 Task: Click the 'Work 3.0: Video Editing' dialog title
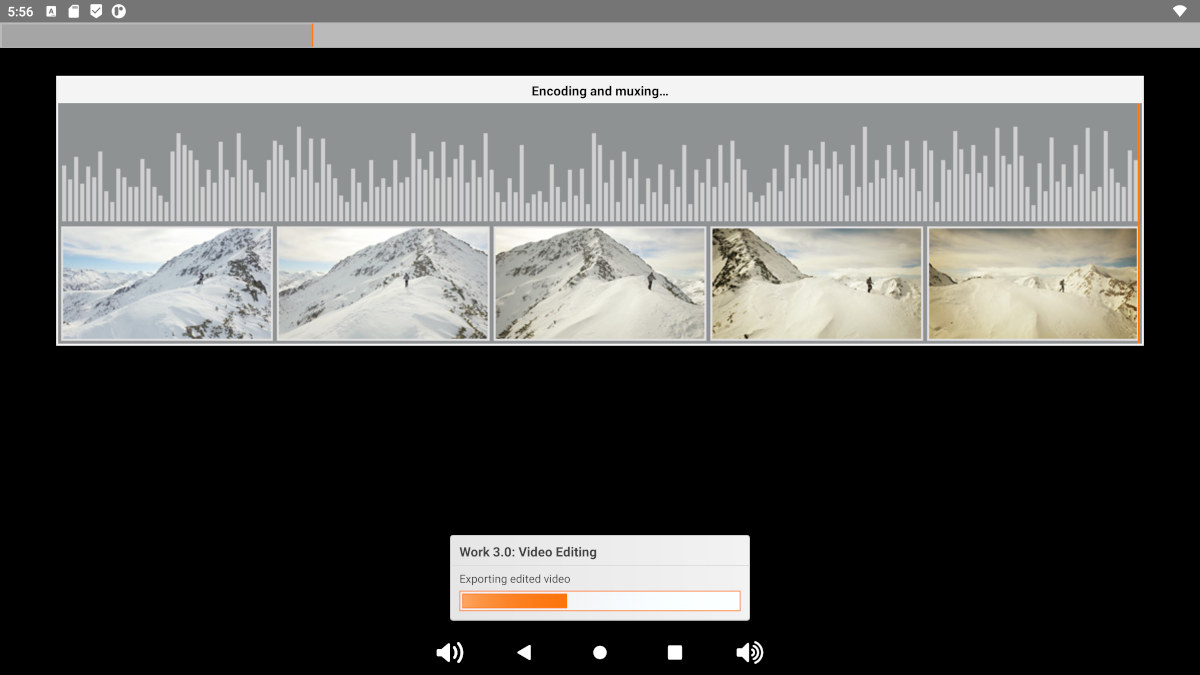pyautogui.click(x=528, y=552)
